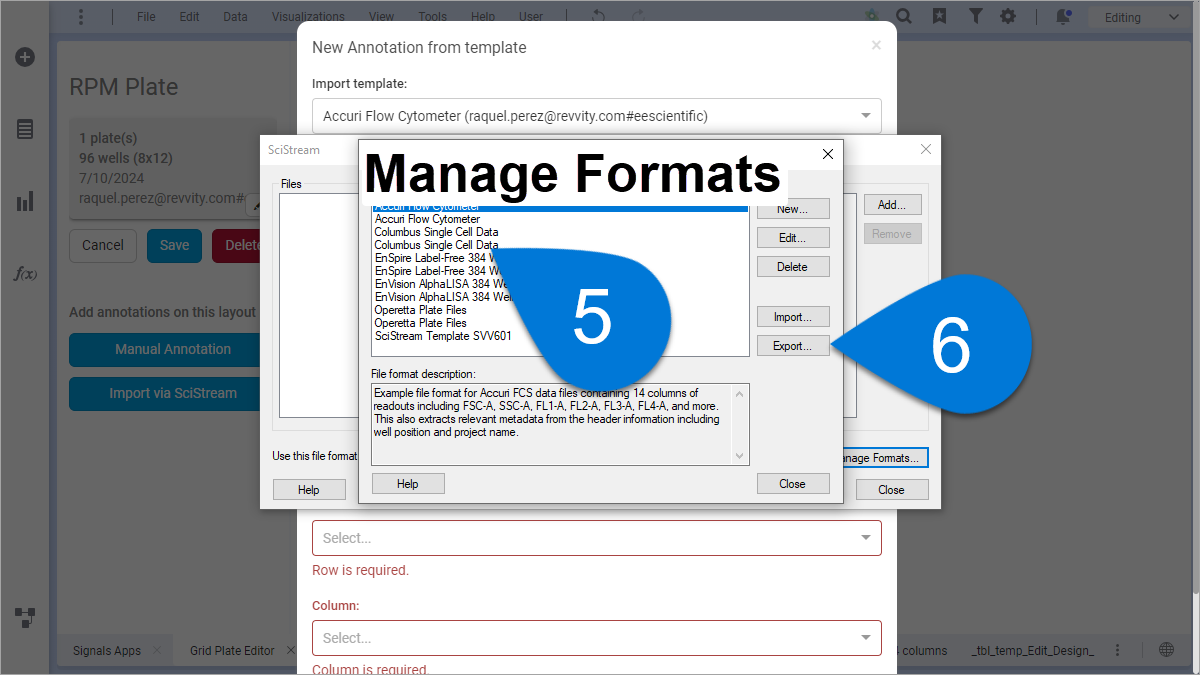Click Save in RPM Plate panel
This screenshot has width=1200, height=675.
(x=175, y=245)
